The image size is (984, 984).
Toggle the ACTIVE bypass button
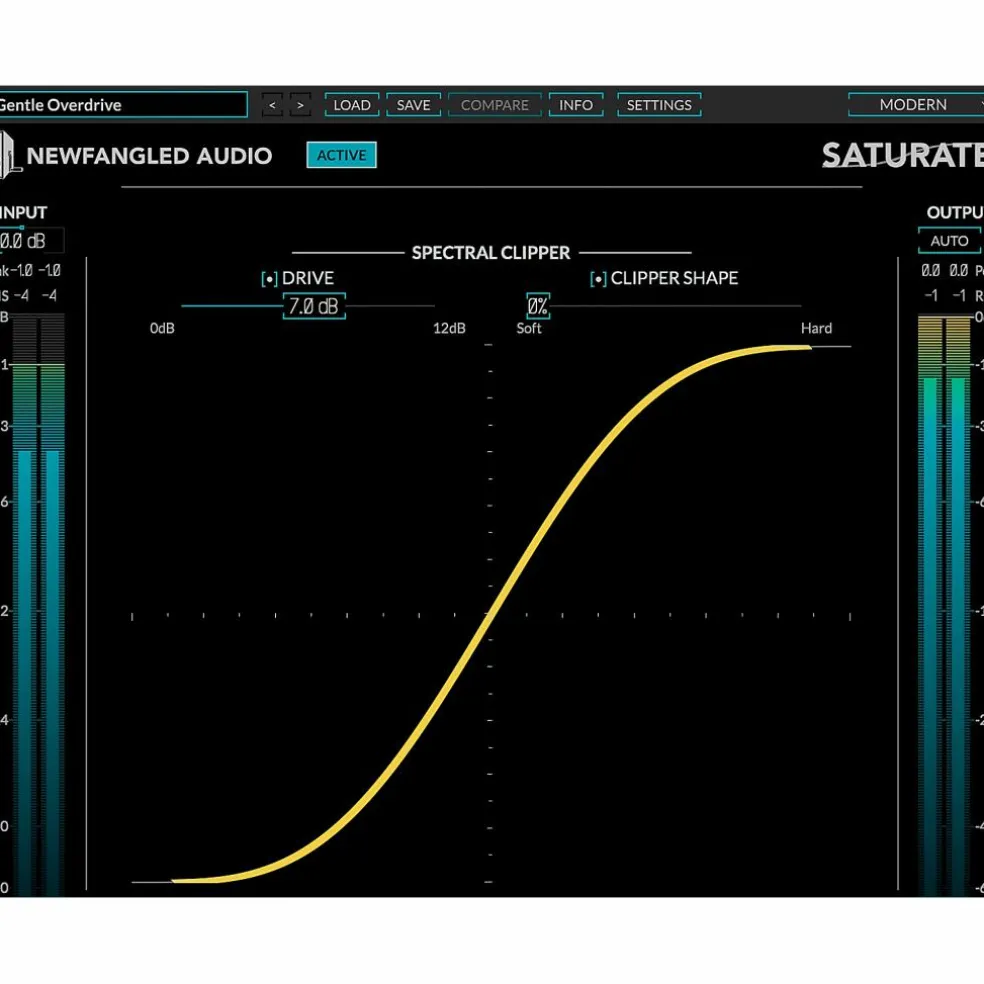[341, 155]
